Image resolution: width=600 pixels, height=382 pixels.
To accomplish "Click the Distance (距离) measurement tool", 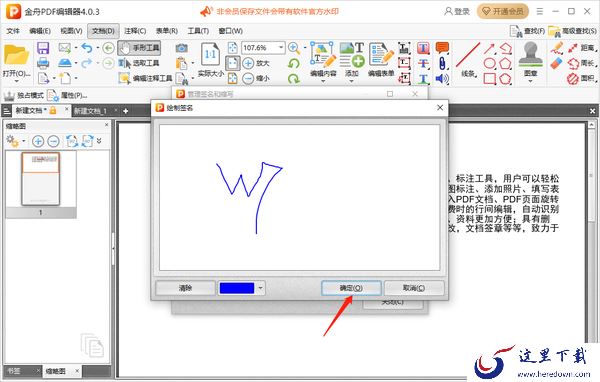I will pos(582,48).
